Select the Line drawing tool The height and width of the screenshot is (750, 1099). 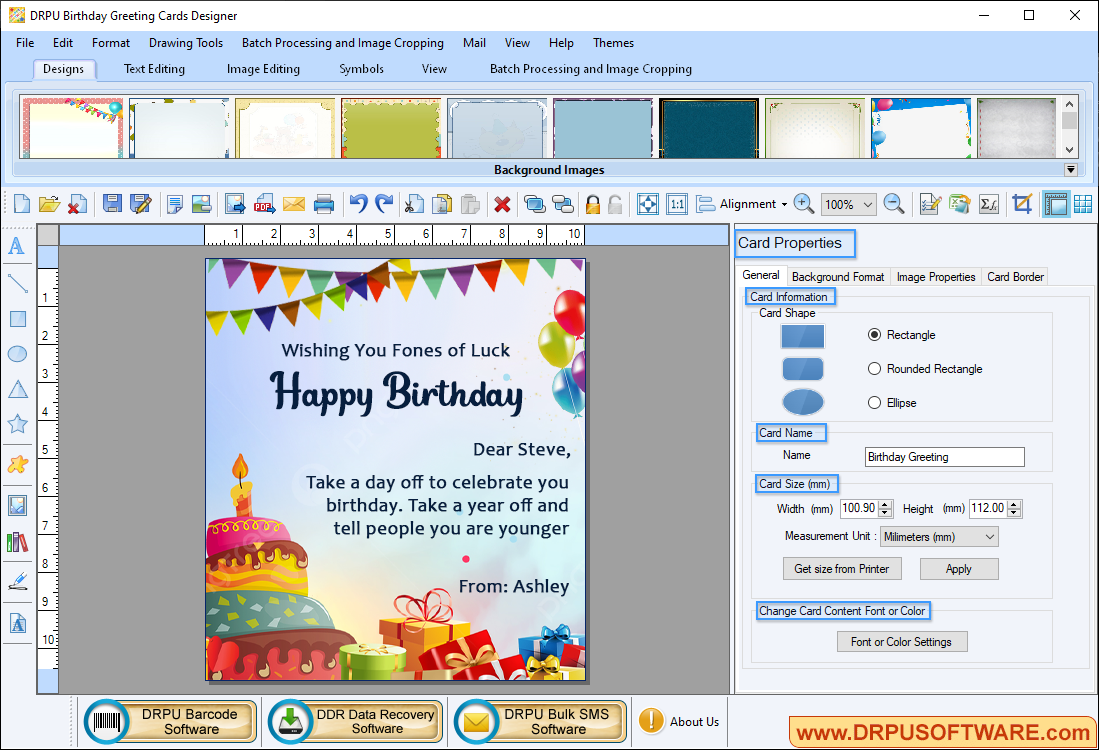coord(16,283)
